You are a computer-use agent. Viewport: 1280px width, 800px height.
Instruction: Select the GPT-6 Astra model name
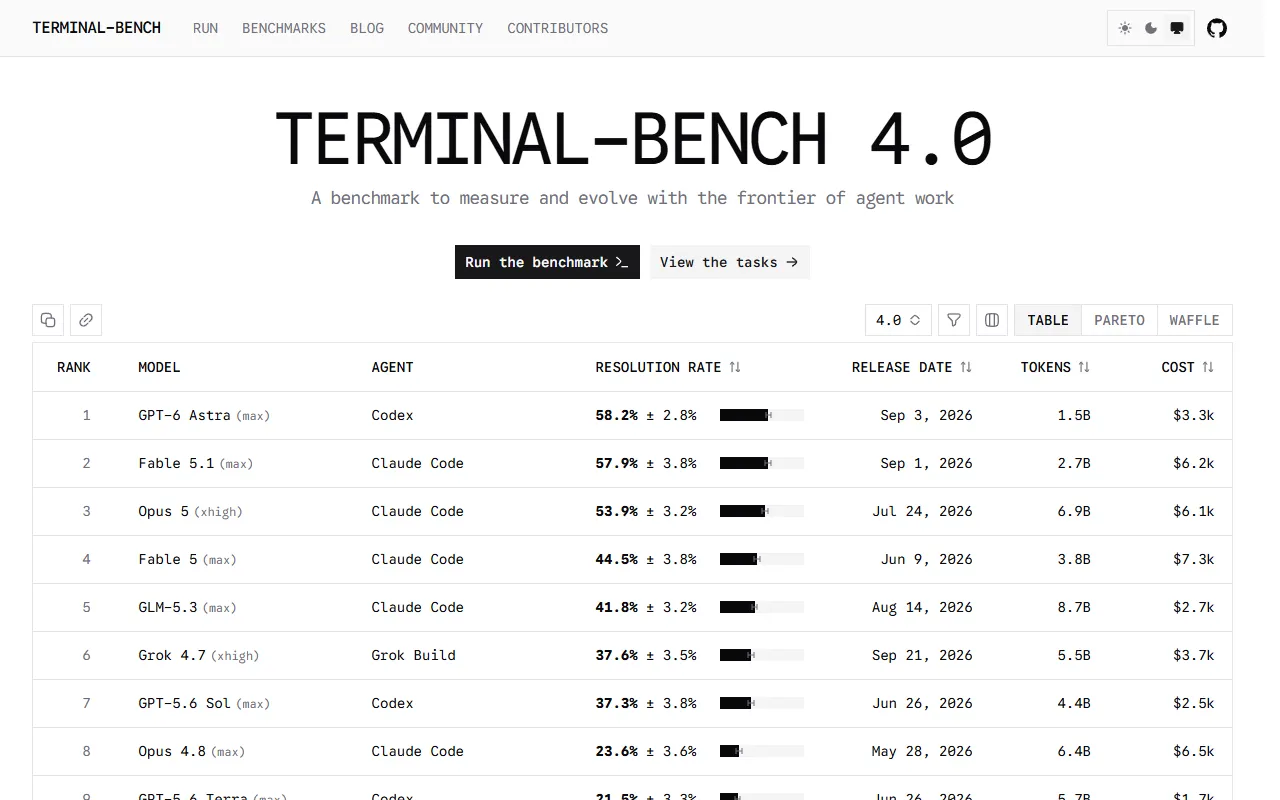(x=184, y=415)
